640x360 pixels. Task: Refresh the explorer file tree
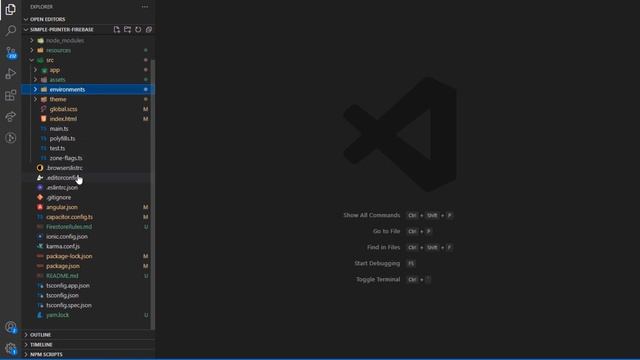pyautogui.click(x=138, y=29)
